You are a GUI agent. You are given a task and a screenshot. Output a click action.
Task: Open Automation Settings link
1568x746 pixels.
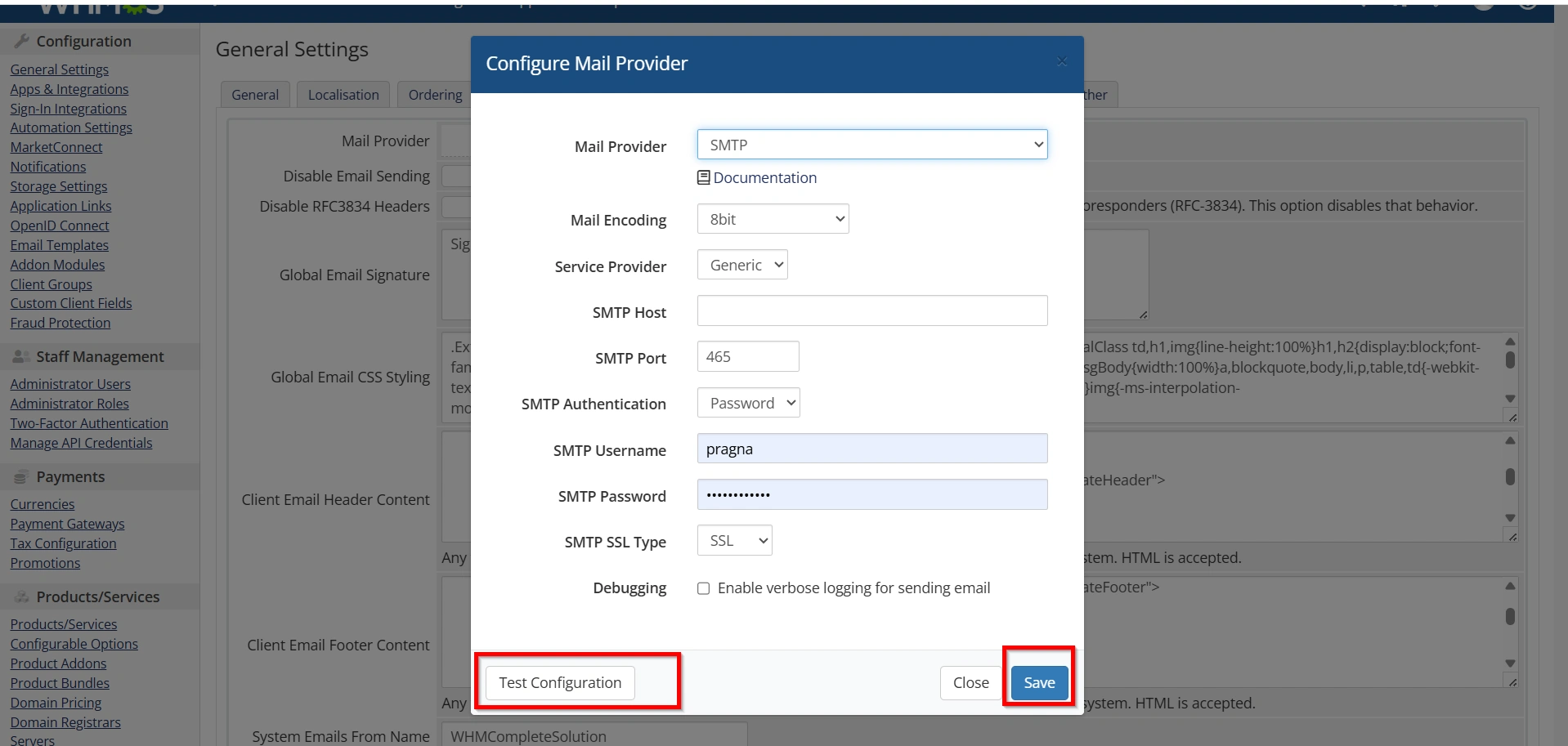[x=71, y=127]
